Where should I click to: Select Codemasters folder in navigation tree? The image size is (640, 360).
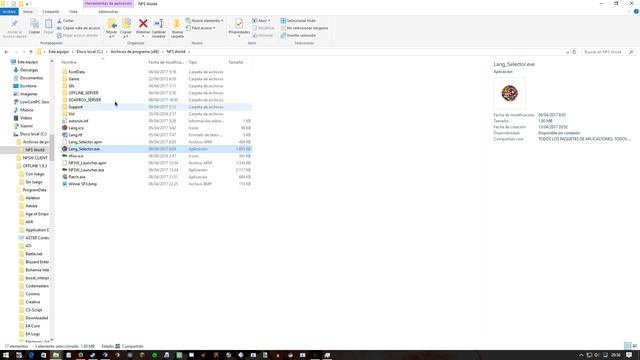point(37,286)
